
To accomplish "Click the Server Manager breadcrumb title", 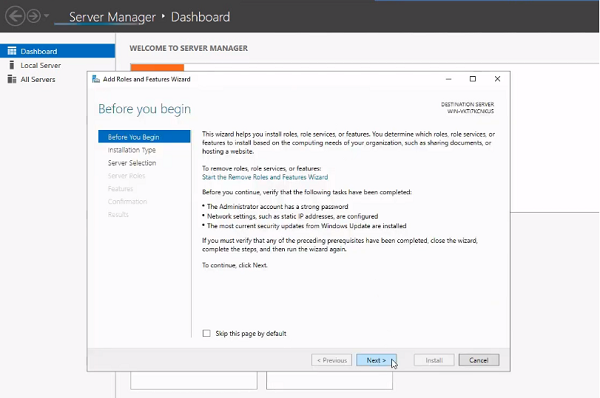I will pos(112,17).
